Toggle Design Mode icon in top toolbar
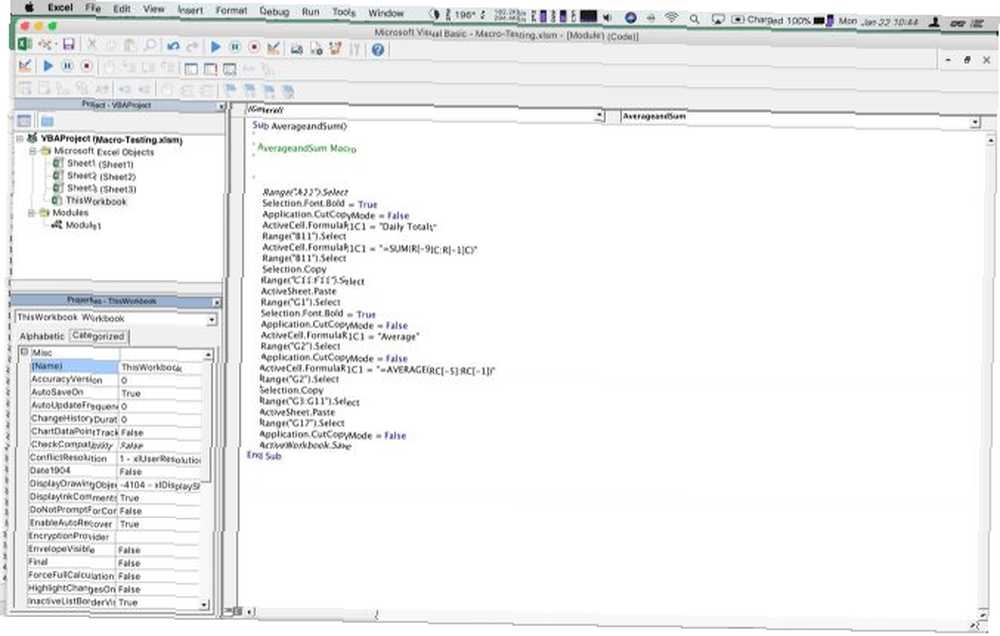The width and height of the screenshot is (1000, 636). [274, 48]
